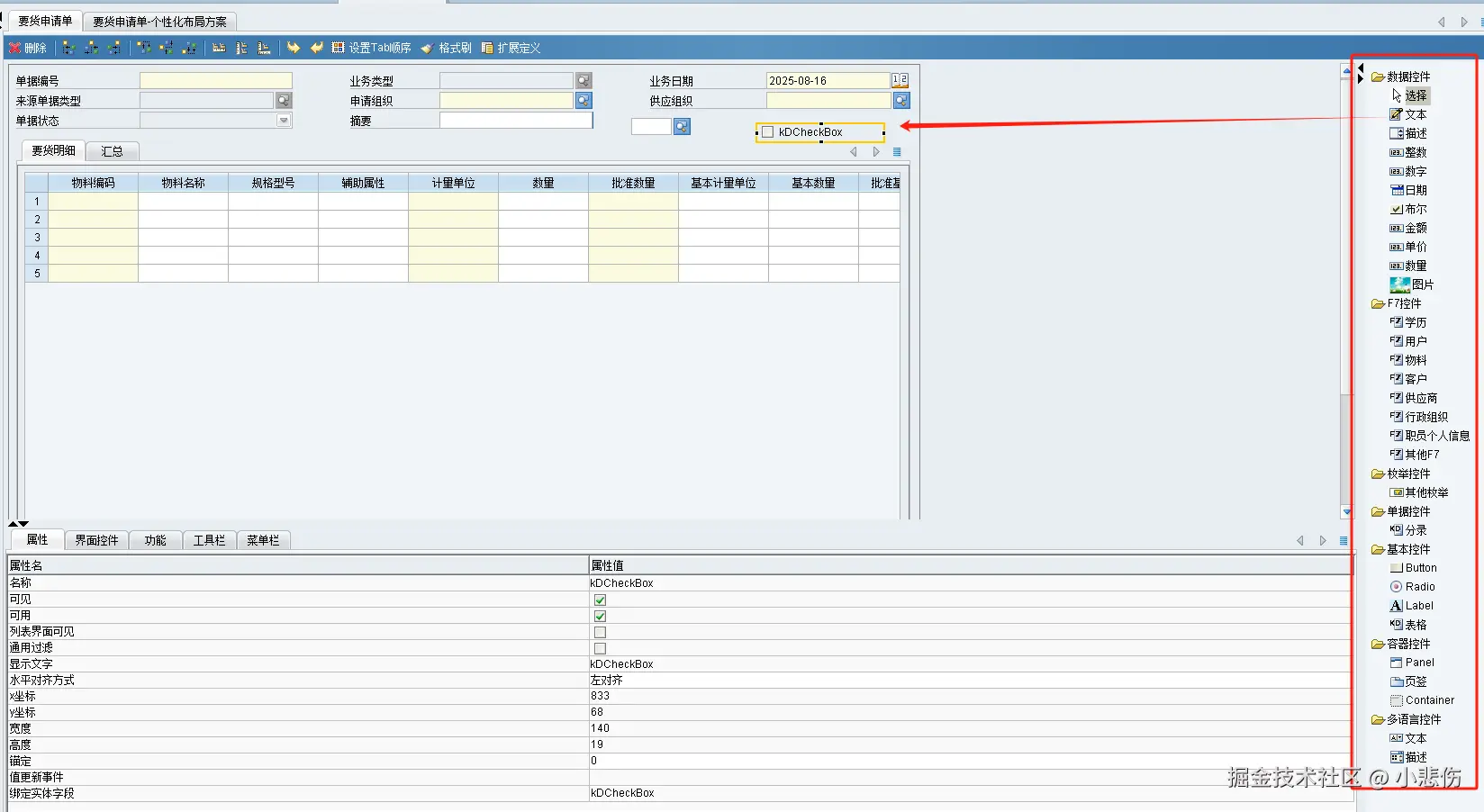Collapse the 数据控件 folder
The width and height of the screenshot is (1484, 812).
tap(1378, 77)
